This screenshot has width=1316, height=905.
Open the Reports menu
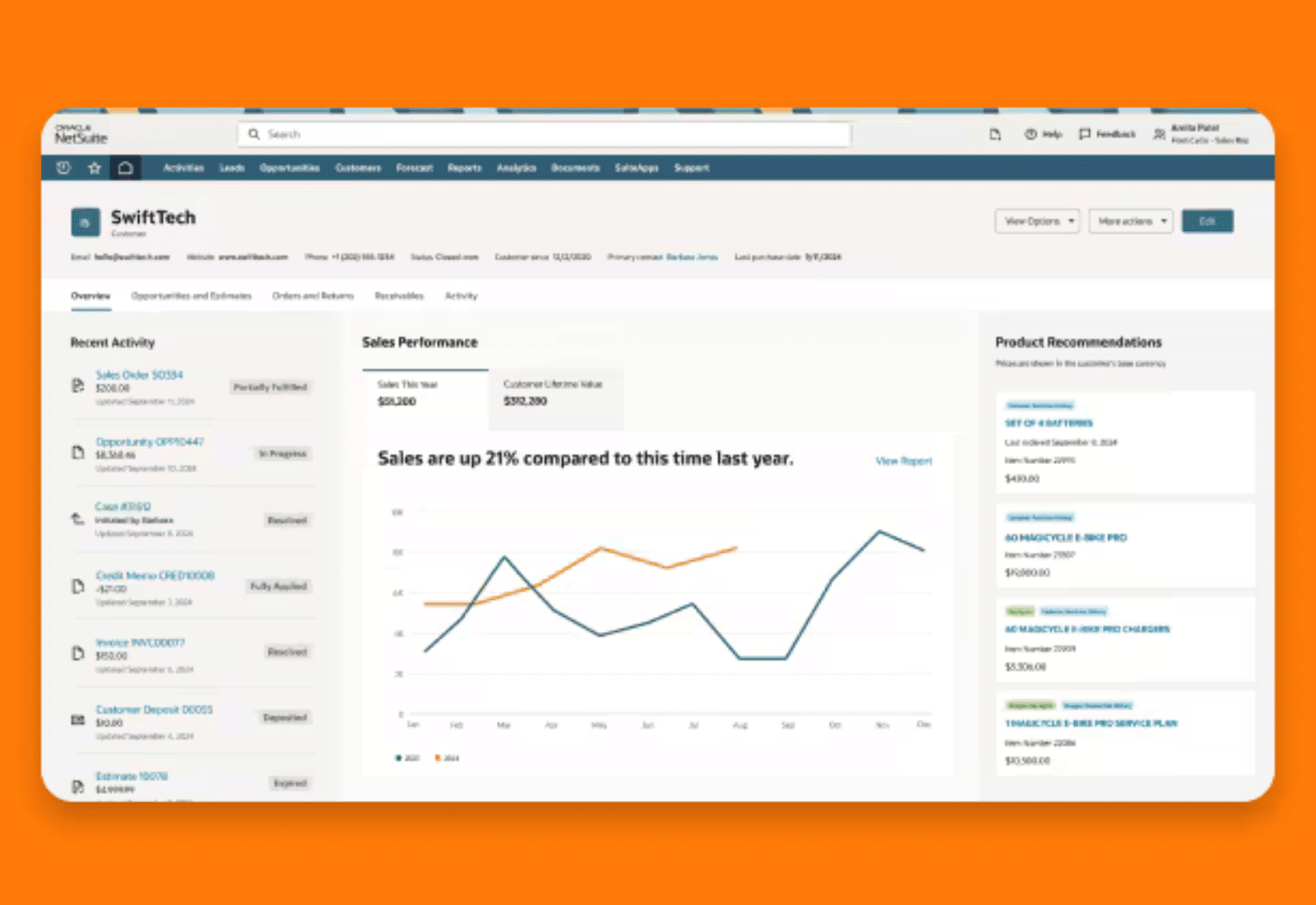[x=465, y=168]
